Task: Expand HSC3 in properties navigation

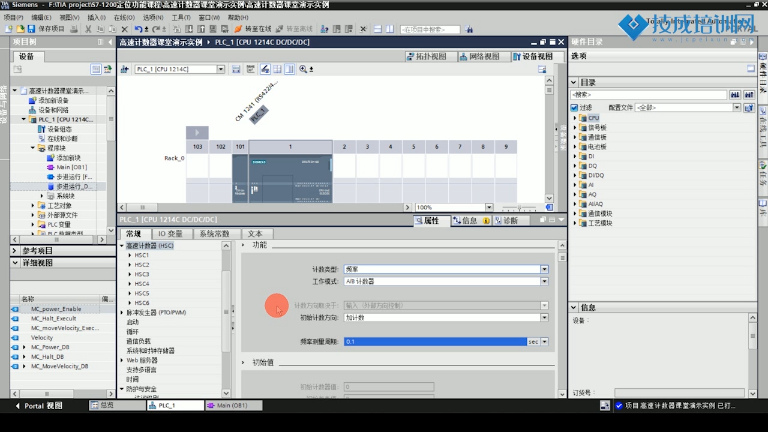Action: coord(130,274)
